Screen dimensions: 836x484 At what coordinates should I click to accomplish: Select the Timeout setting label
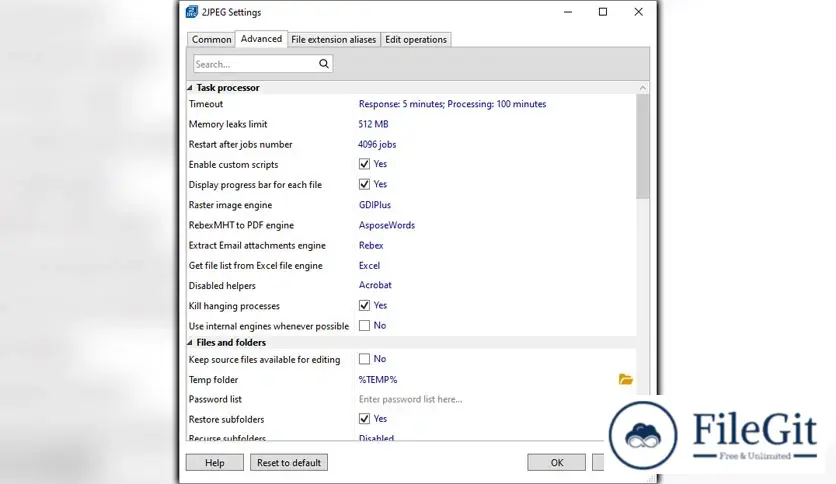[x=206, y=104]
